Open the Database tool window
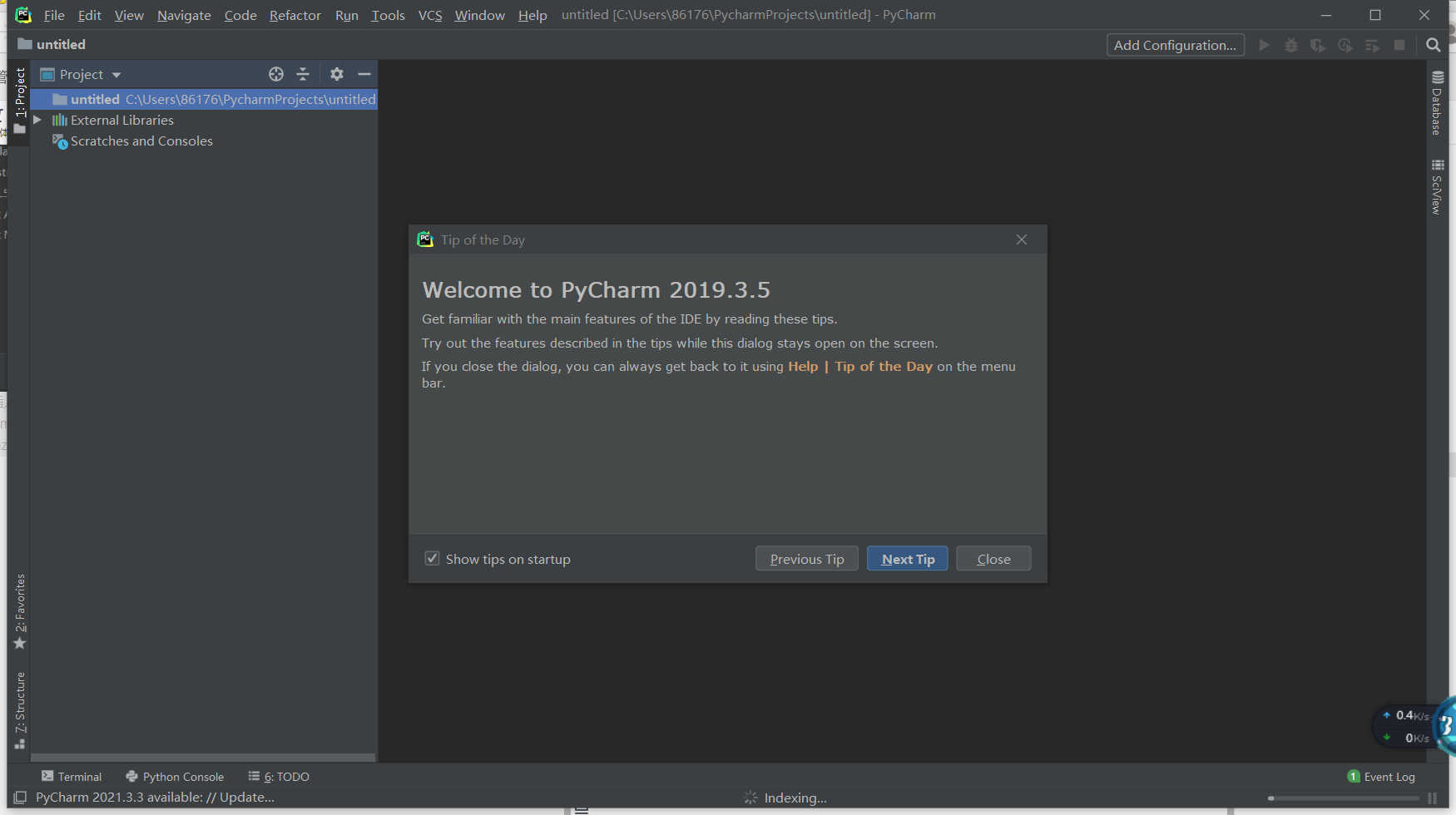1456x815 pixels. 1437,103
